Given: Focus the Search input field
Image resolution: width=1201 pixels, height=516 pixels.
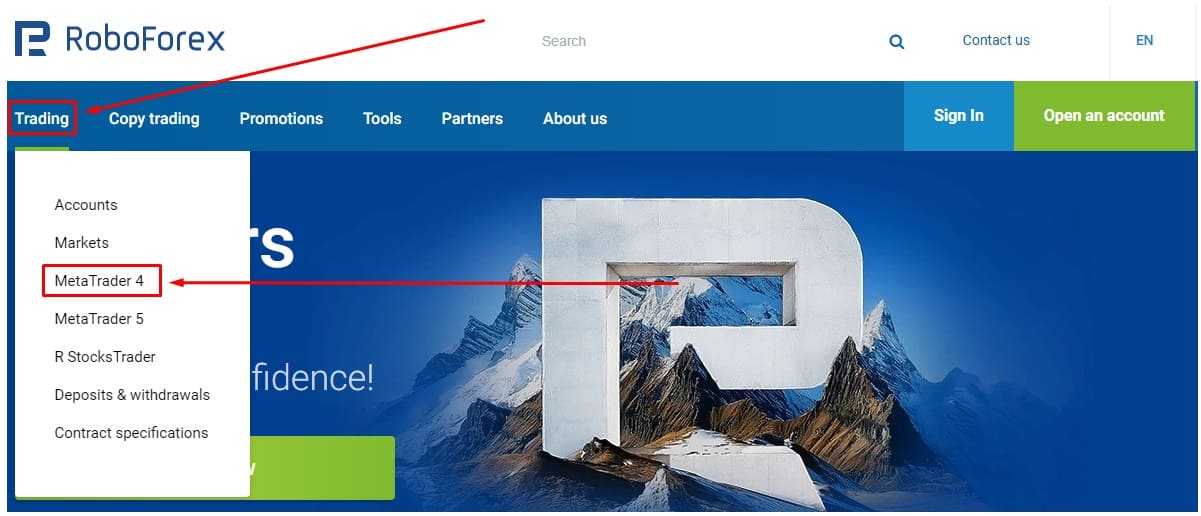Looking at the screenshot, I should tap(700, 41).
